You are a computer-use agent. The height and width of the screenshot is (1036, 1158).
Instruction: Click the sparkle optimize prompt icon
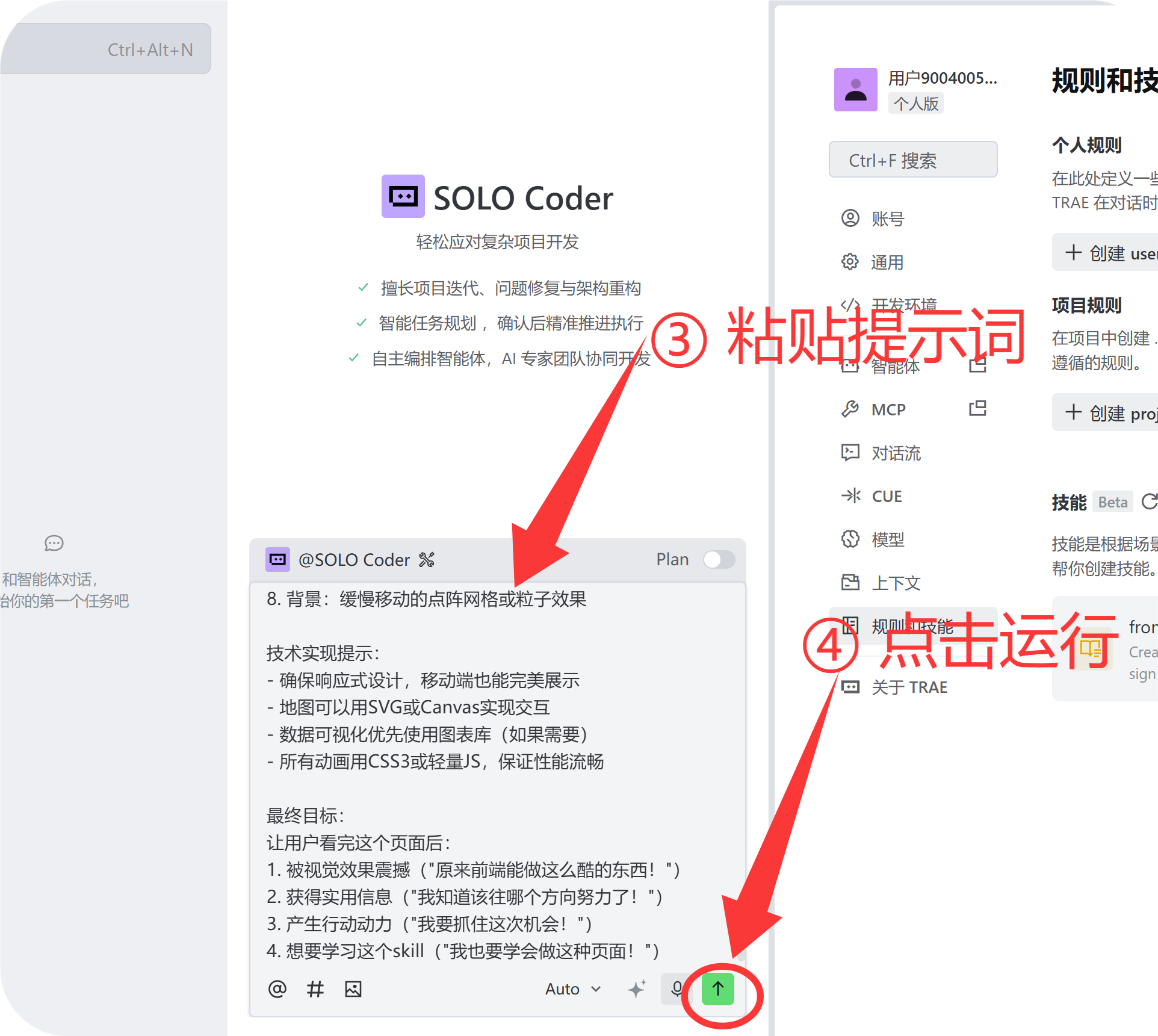click(x=636, y=988)
